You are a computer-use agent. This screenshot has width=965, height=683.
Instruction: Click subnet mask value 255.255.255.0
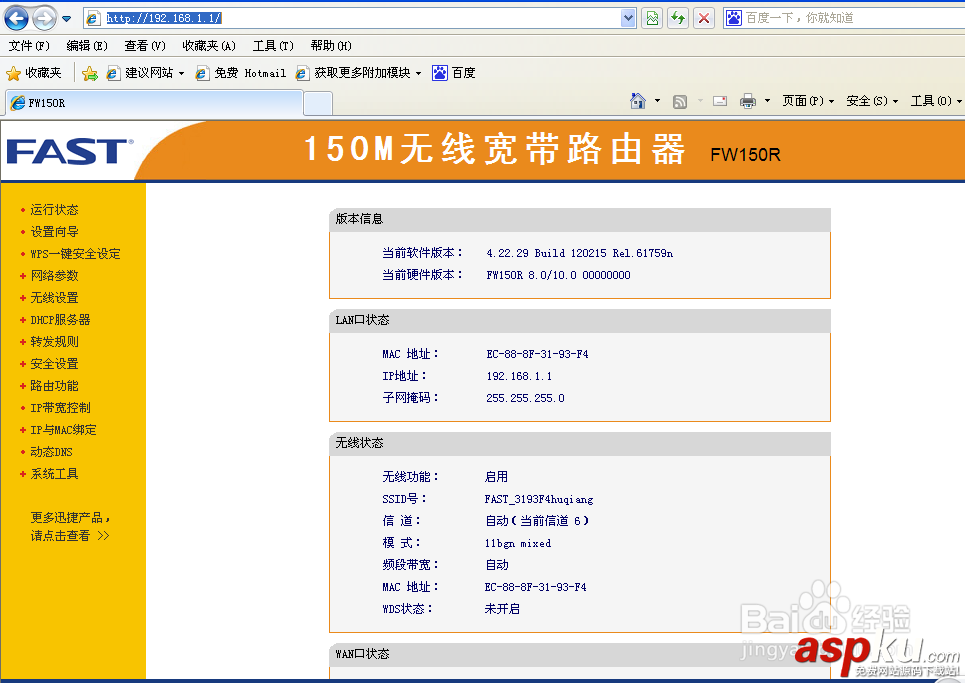point(525,398)
